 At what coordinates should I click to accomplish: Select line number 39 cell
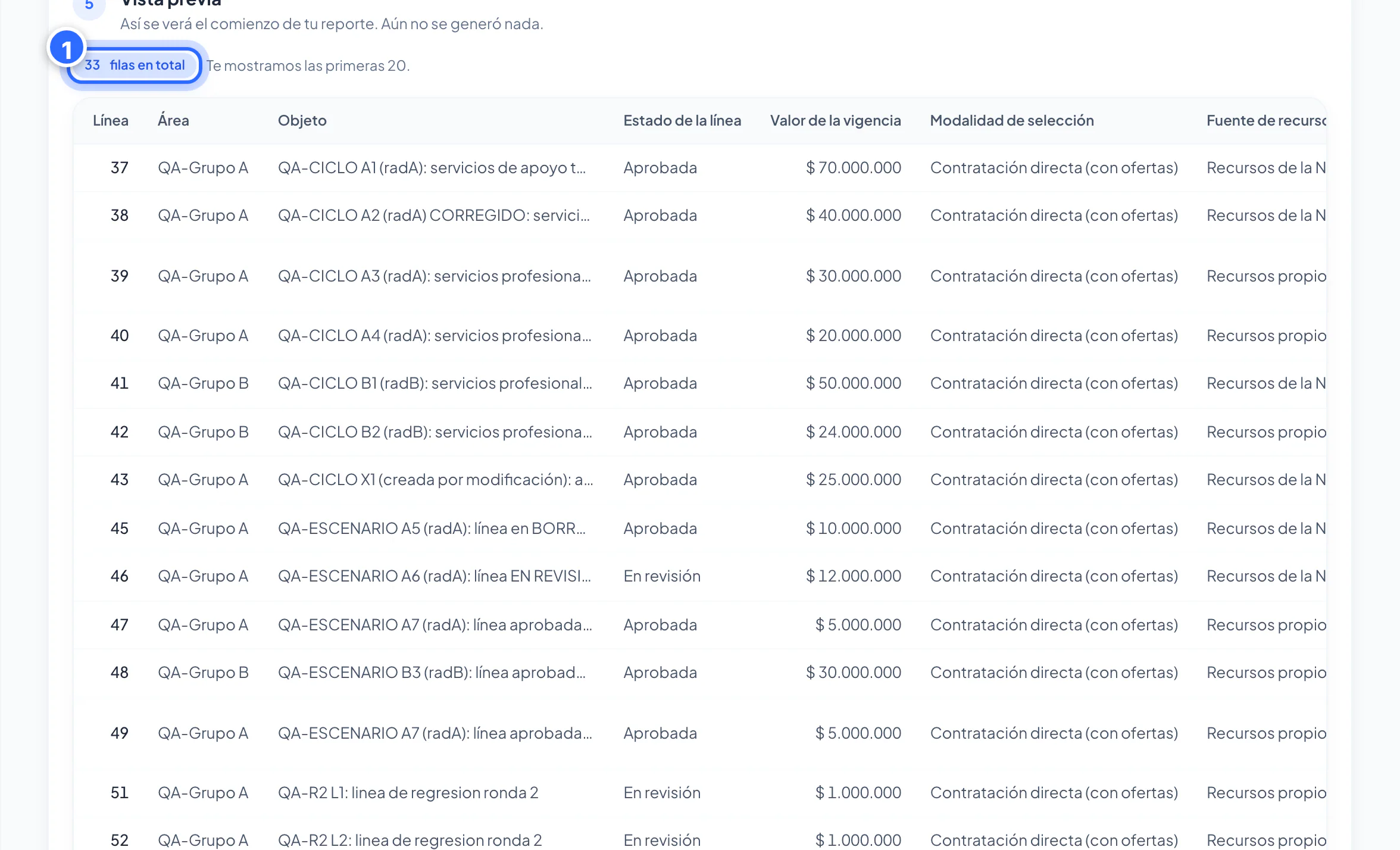(x=119, y=276)
